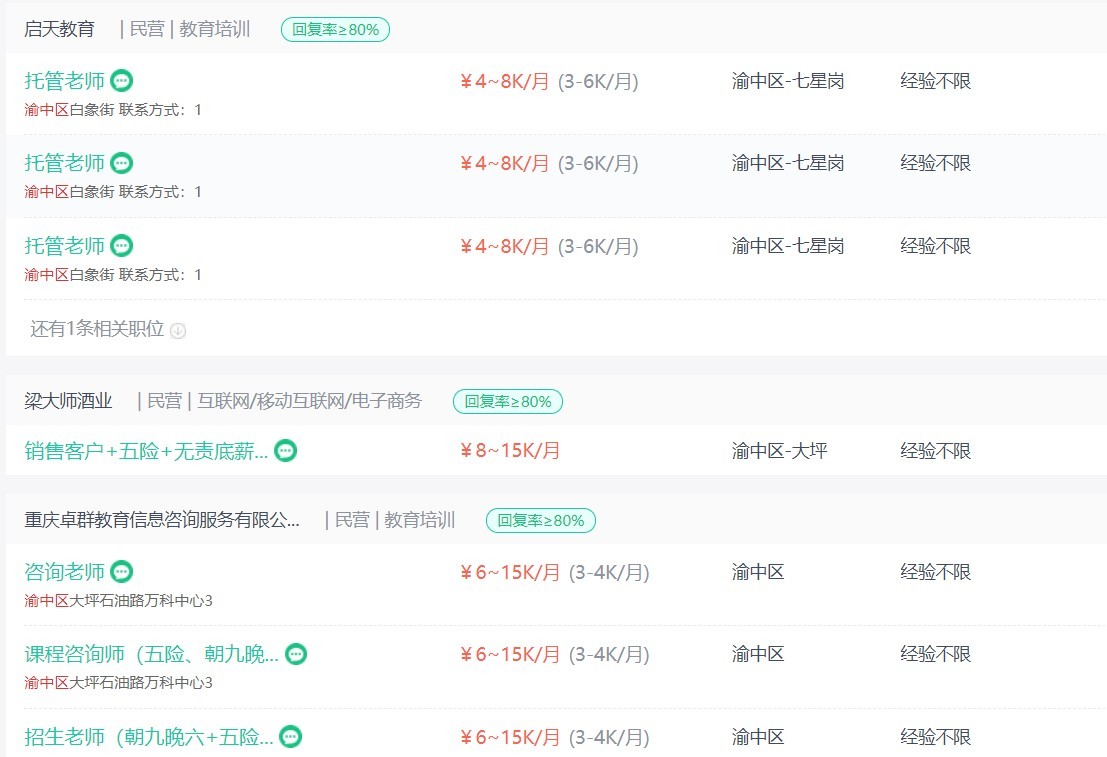Click chat bubble next to second 托管老师

point(121,163)
